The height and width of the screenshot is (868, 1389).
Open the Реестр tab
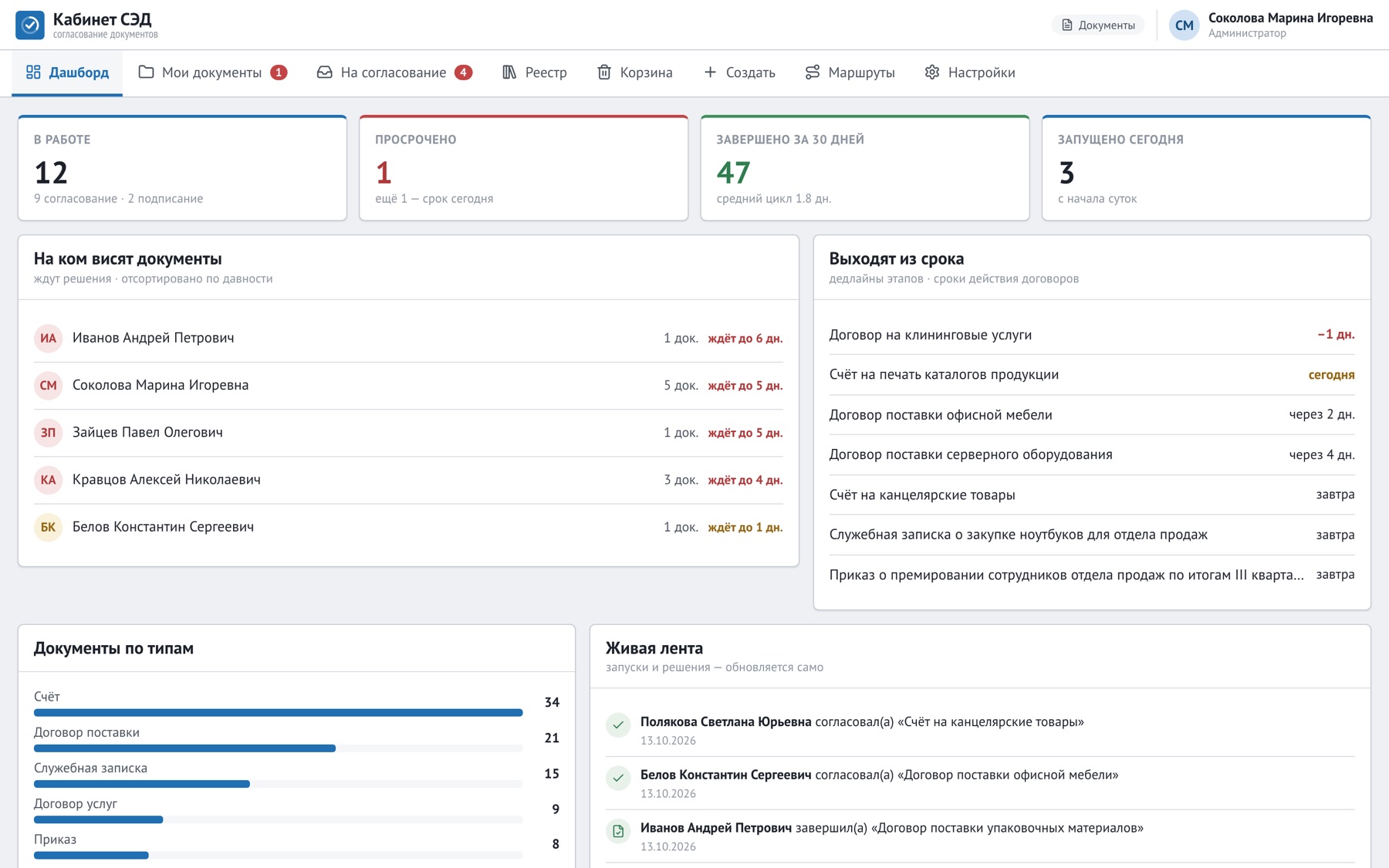point(535,73)
